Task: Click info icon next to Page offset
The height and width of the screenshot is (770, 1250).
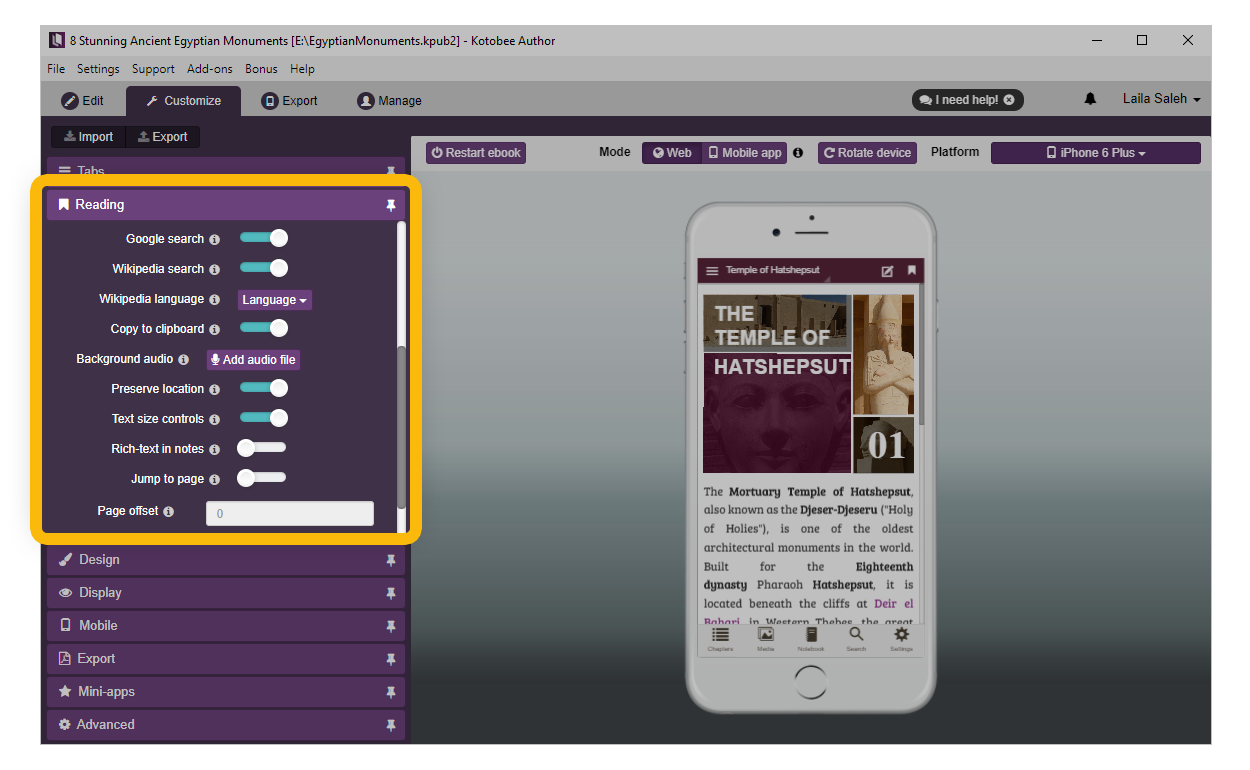Action: [168, 512]
